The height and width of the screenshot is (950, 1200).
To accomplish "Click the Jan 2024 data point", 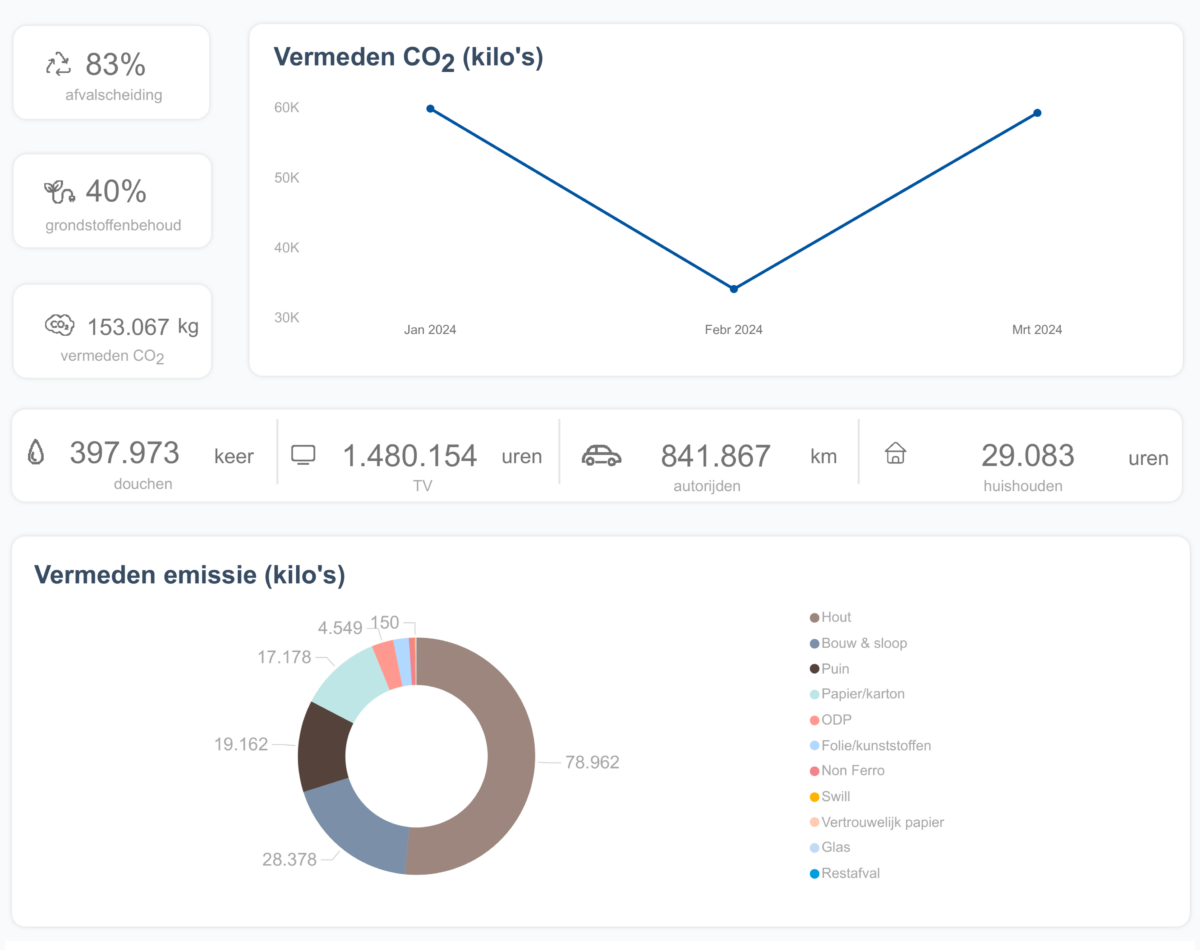I will tap(430, 108).
